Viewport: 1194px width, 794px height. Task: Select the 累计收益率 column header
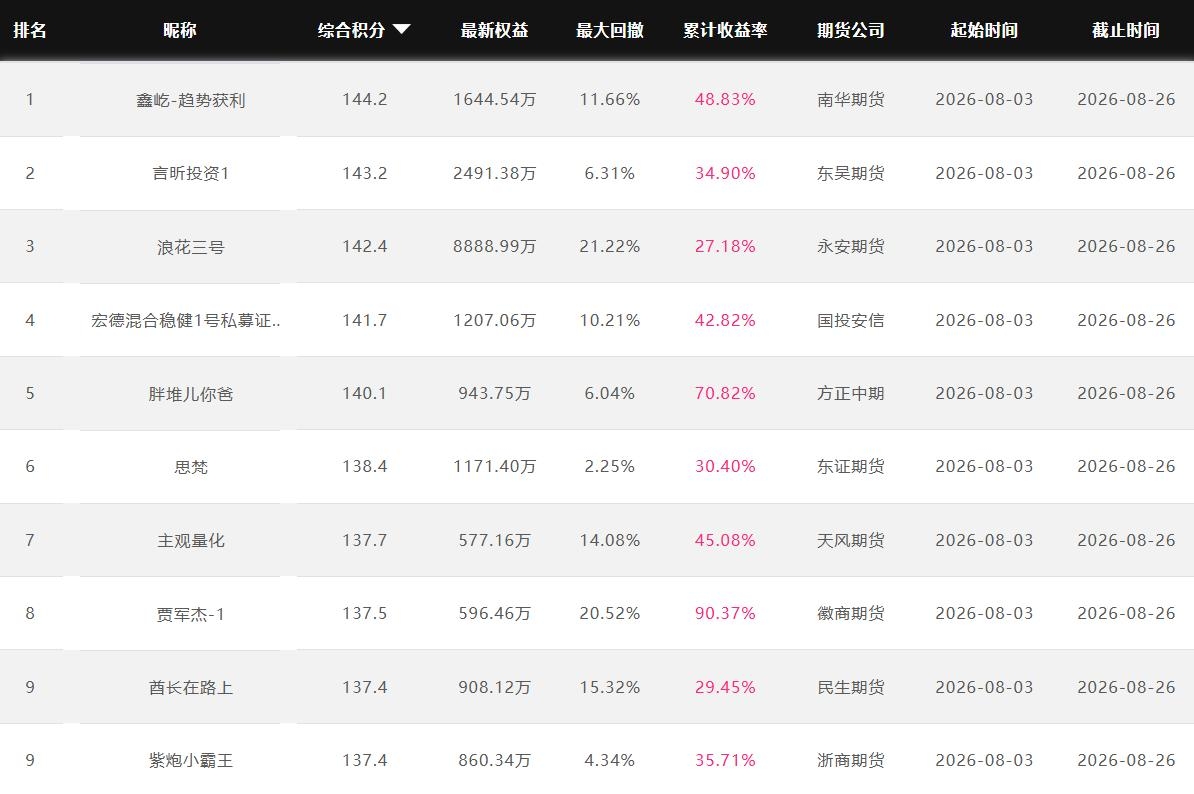click(x=725, y=30)
